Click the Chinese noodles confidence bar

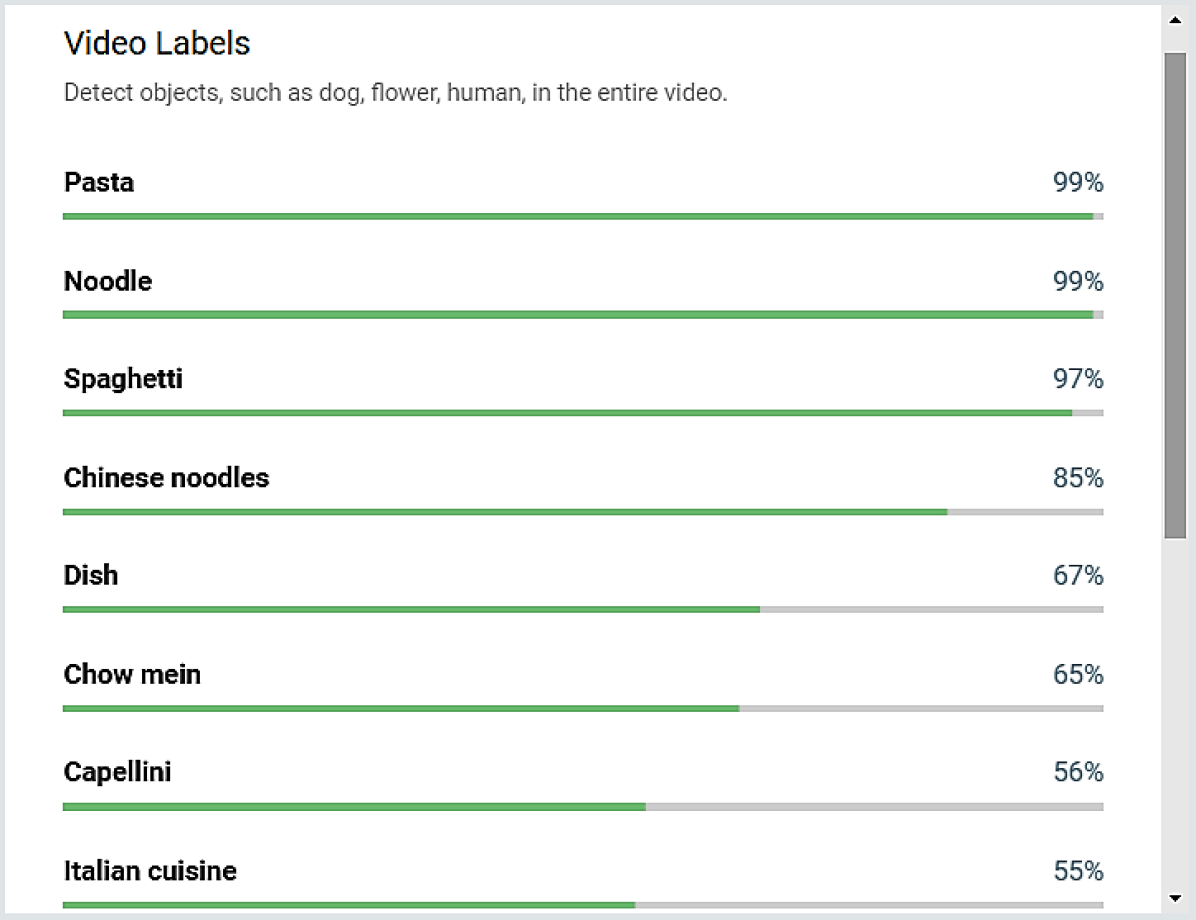coord(583,512)
